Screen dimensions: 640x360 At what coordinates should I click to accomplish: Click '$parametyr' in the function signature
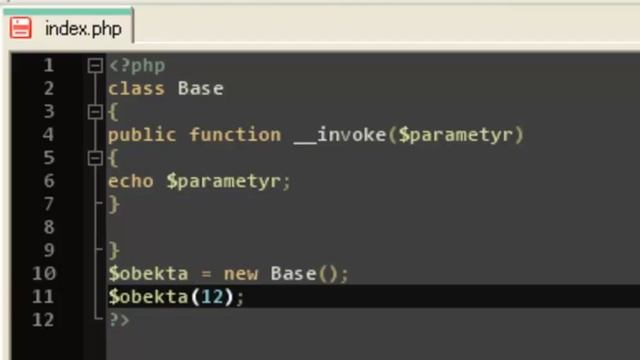point(456,136)
